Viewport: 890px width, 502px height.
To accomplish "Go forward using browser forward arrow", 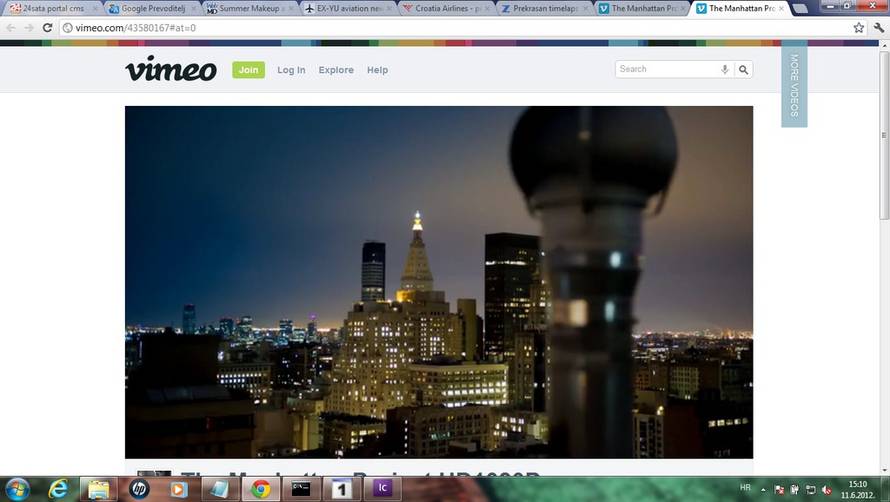I will pyautogui.click(x=29, y=27).
